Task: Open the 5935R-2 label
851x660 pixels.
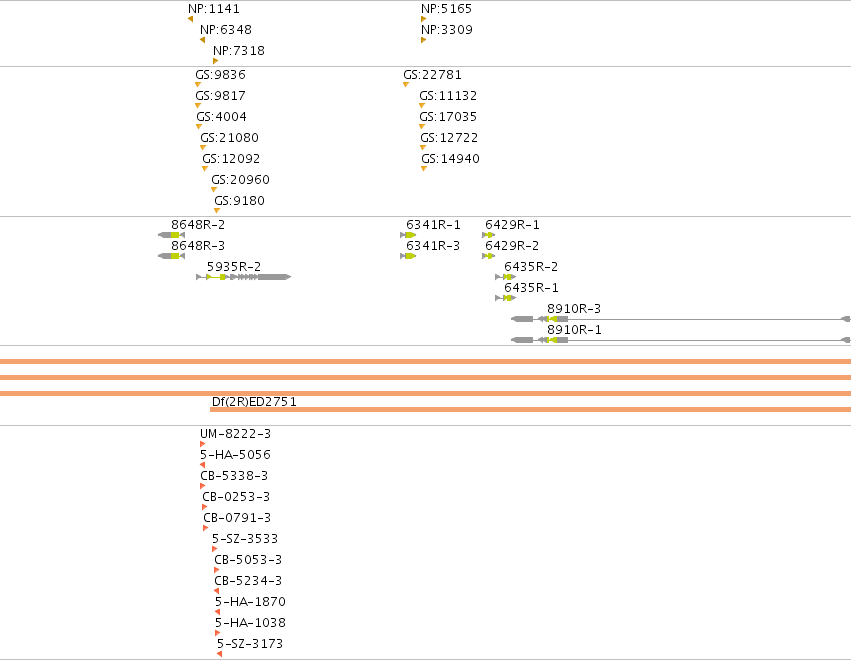Action: pos(234,267)
